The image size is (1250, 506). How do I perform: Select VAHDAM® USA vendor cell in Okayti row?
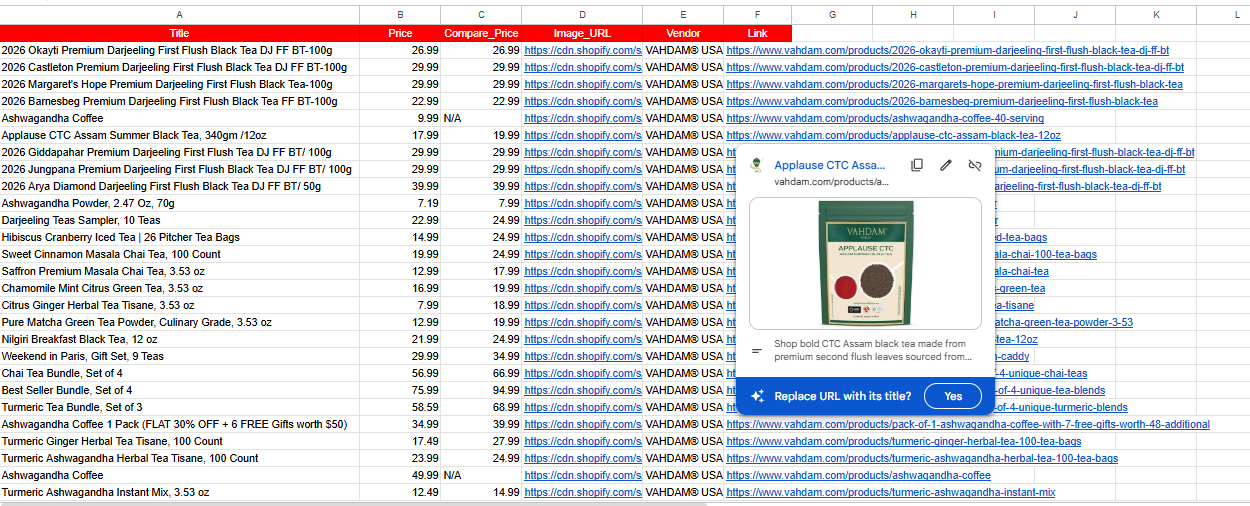(x=683, y=50)
